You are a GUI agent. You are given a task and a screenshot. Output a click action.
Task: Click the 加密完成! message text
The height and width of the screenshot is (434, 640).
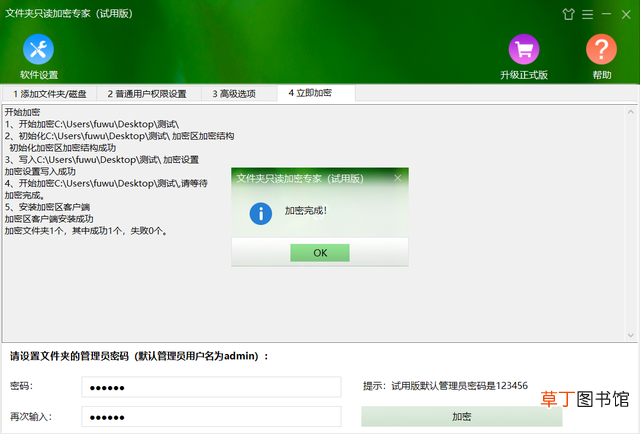pos(306,211)
